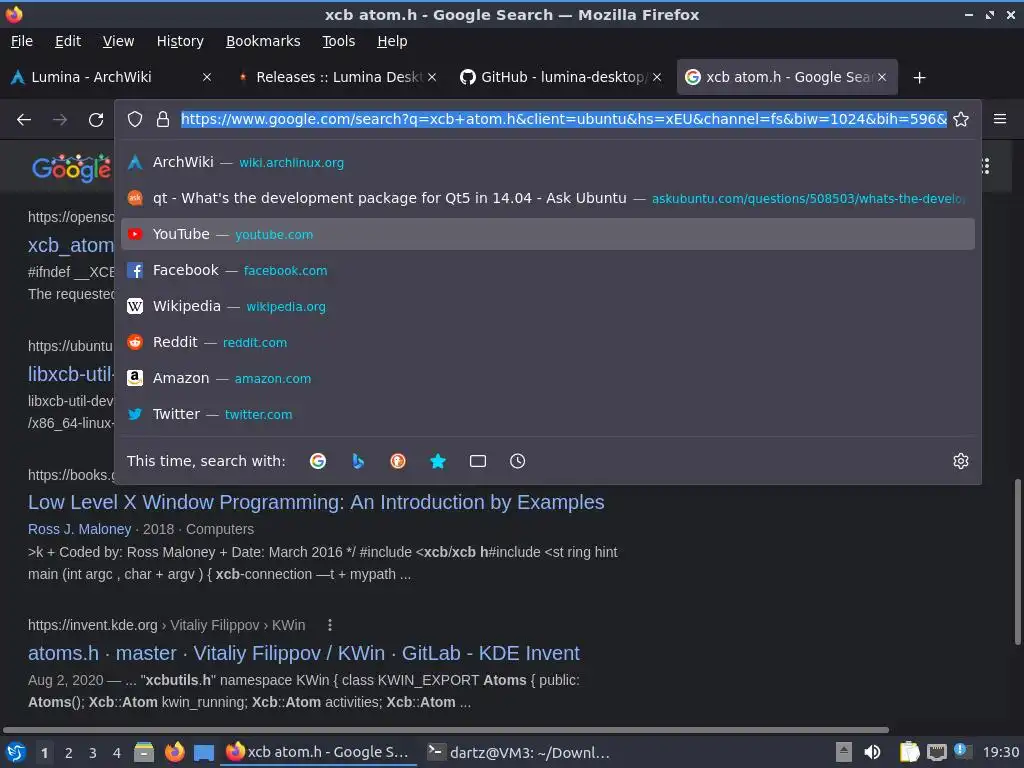
Task: Close the GitHub lumina-desktop tab
Action: [x=657, y=77]
